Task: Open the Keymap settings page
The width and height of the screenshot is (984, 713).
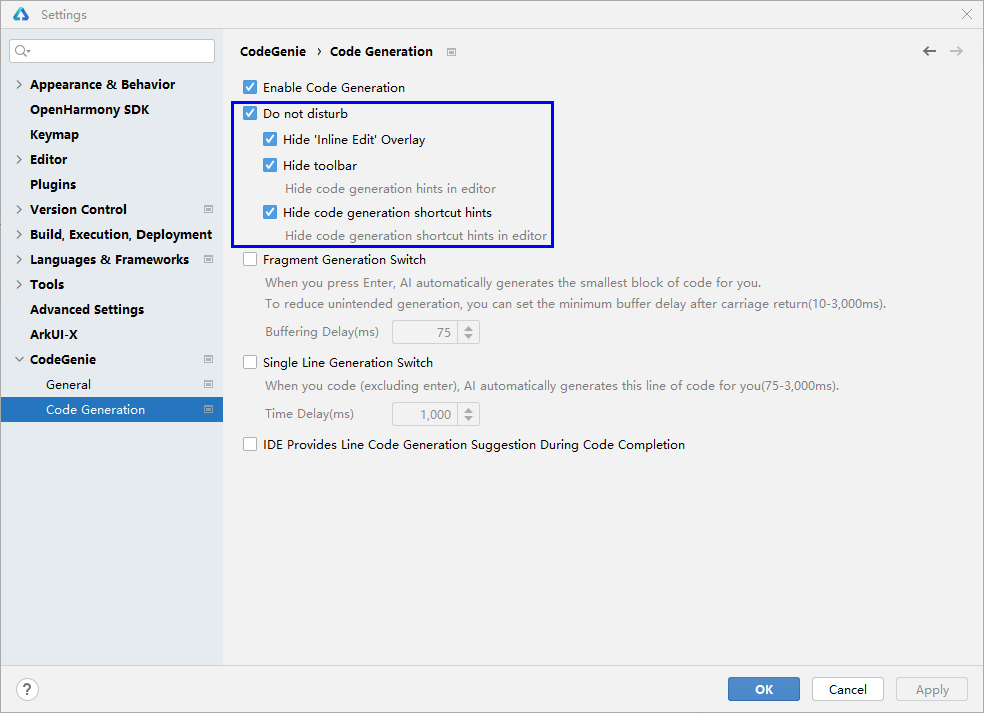Action: coord(54,135)
